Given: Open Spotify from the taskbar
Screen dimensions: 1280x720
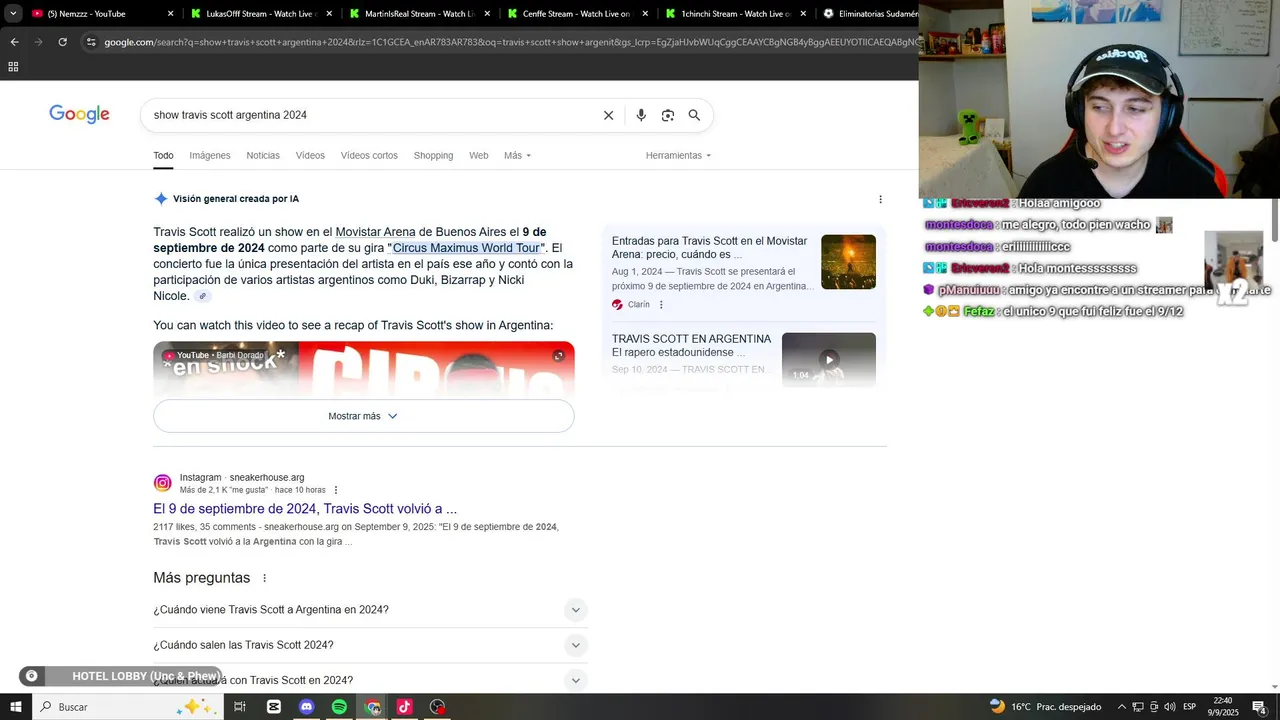Looking at the screenshot, I should point(339,707).
